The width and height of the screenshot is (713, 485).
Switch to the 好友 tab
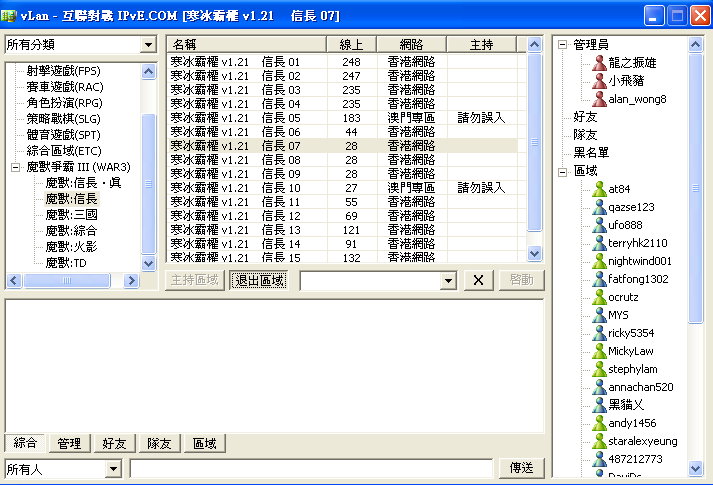coord(114,443)
